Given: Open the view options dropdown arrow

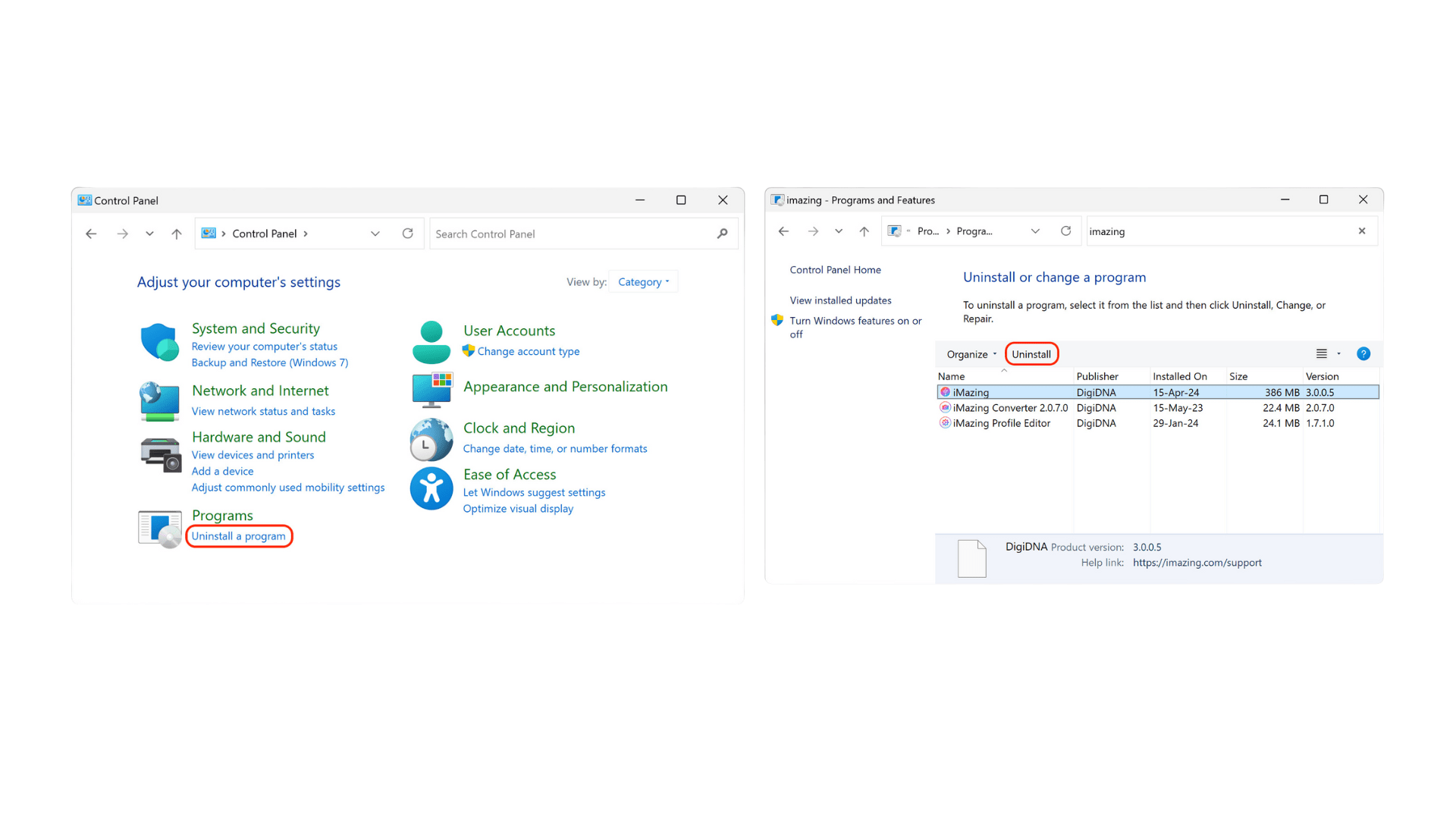Looking at the screenshot, I should pos(1338,354).
